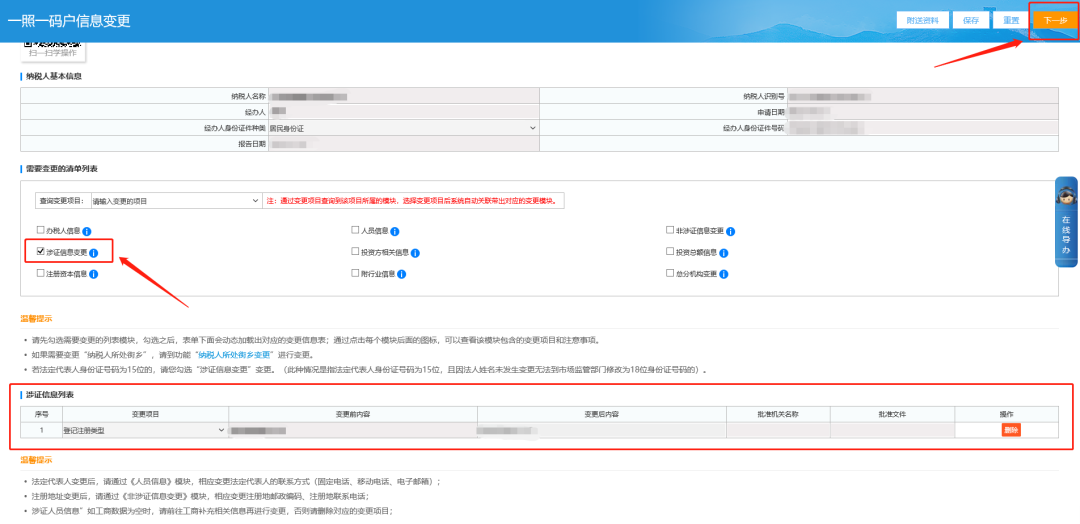The image size is (1080, 524).
Task: Check the 人员信息 checkbox
Action: click(355, 231)
